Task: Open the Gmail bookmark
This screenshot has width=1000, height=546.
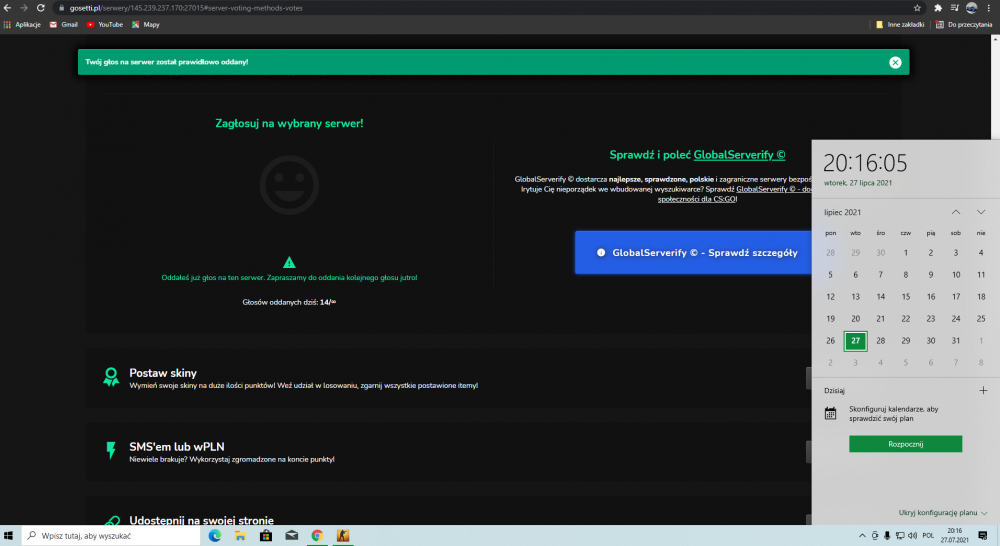Action: pos(64,24)
